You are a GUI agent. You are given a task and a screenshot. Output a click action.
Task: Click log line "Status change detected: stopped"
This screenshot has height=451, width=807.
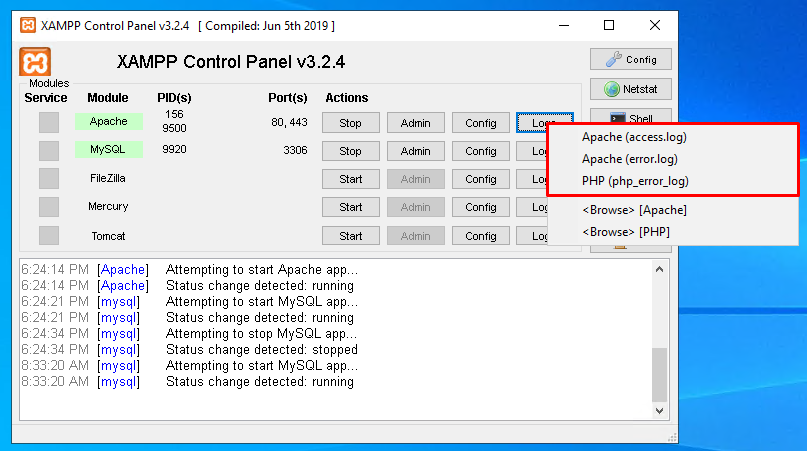click(261, 350)
